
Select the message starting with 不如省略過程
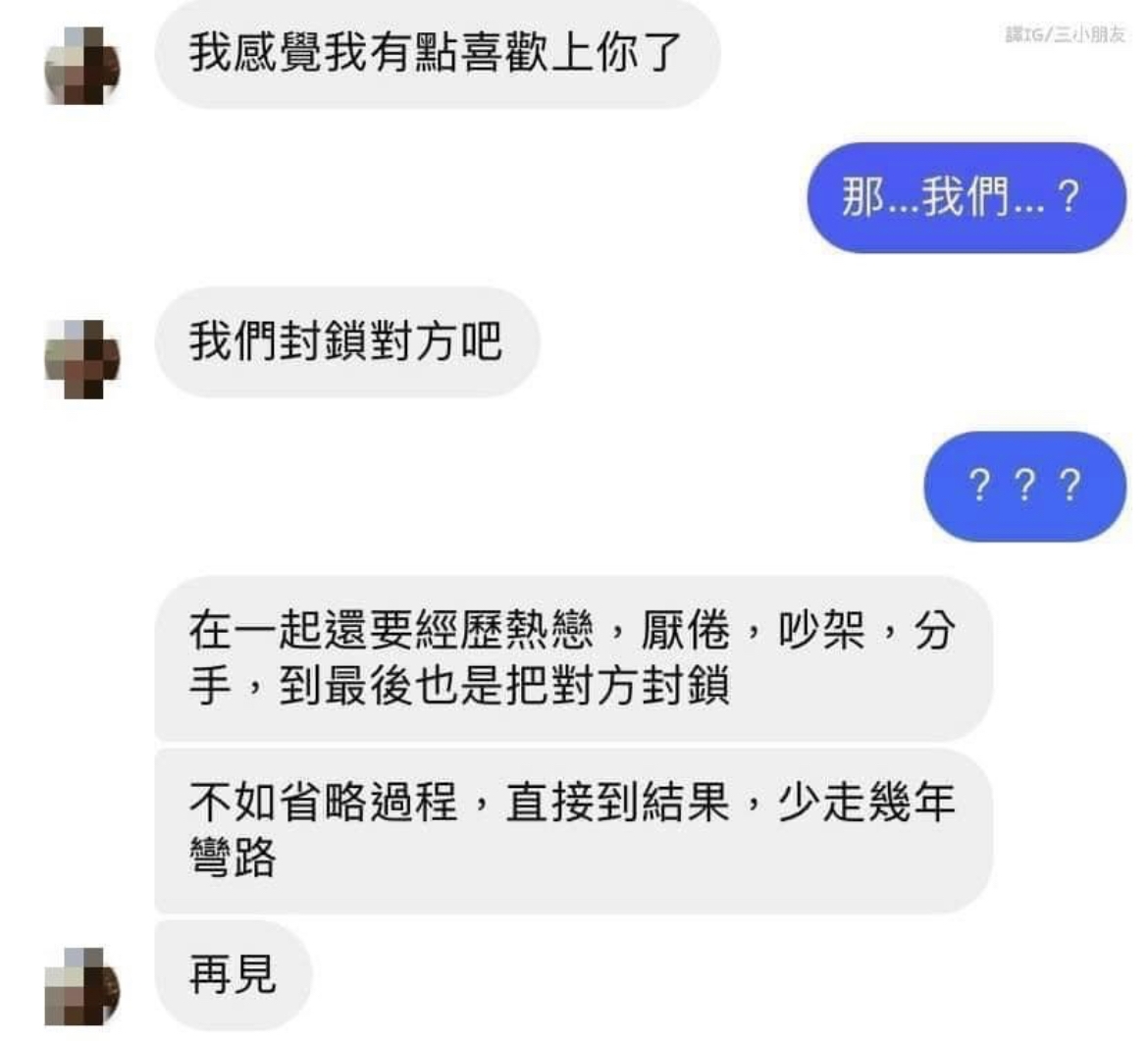click(x=574, y=831)
